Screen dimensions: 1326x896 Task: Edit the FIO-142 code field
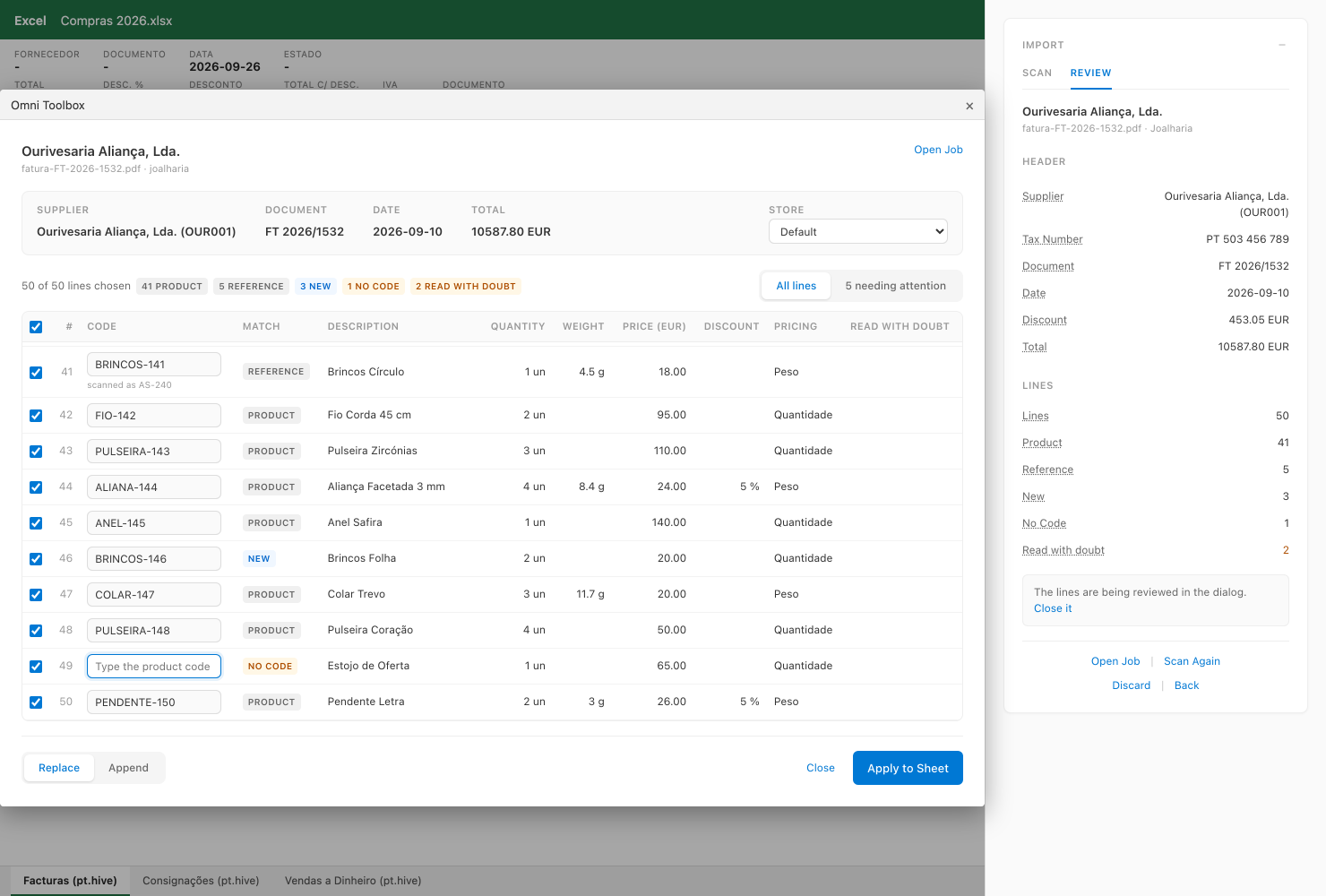point(153,416)
